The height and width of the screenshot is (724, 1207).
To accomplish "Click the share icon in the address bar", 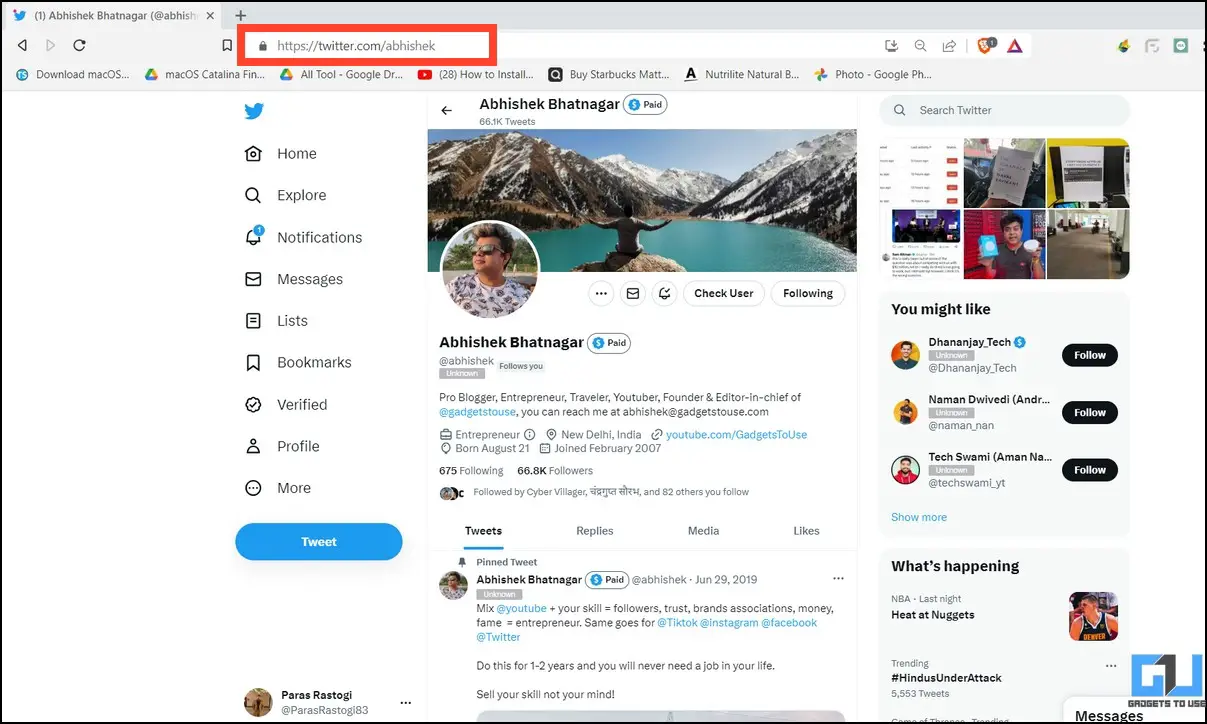I will (x=949, y=46).
